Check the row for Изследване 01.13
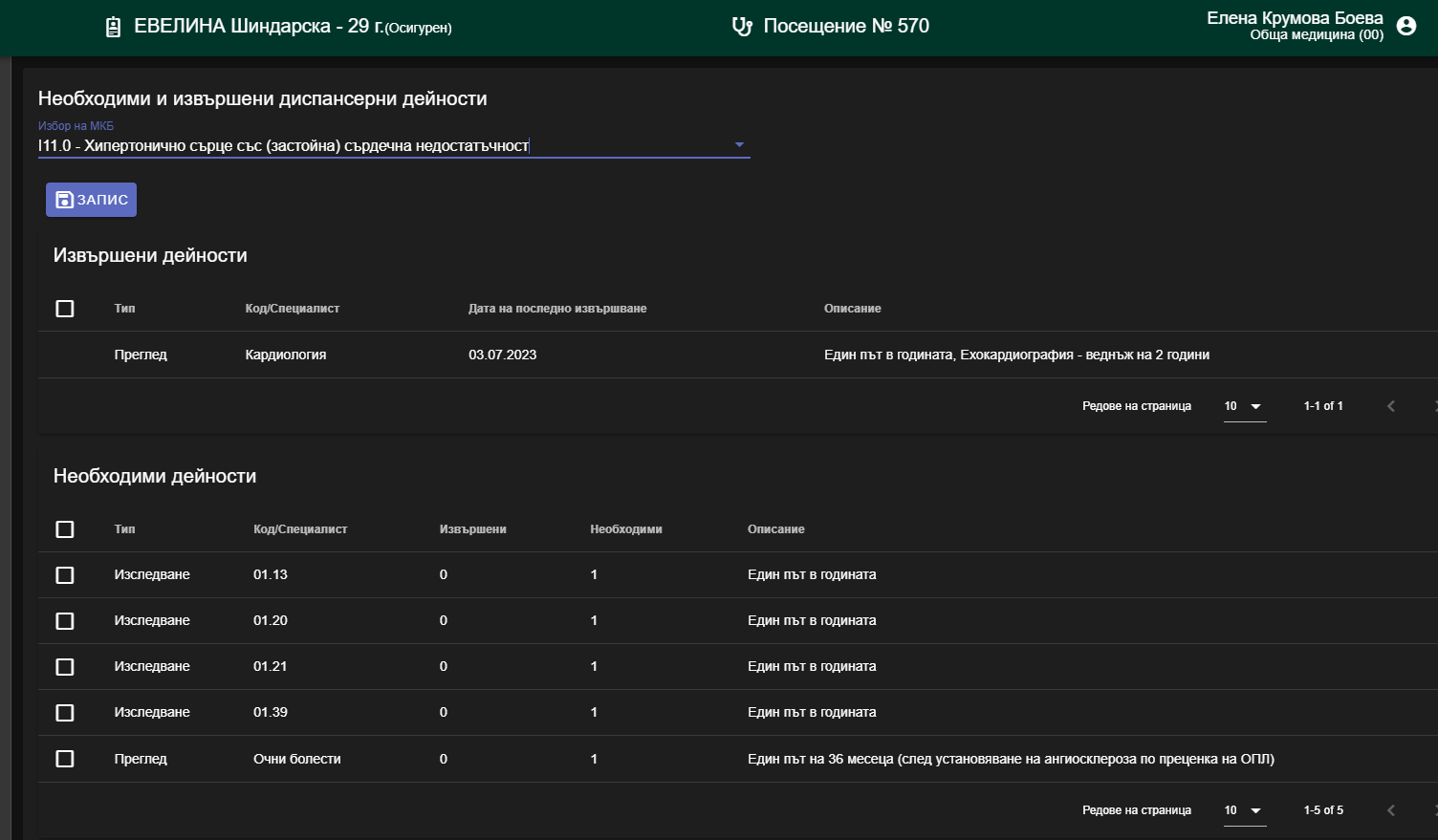 tap(65, 575)
